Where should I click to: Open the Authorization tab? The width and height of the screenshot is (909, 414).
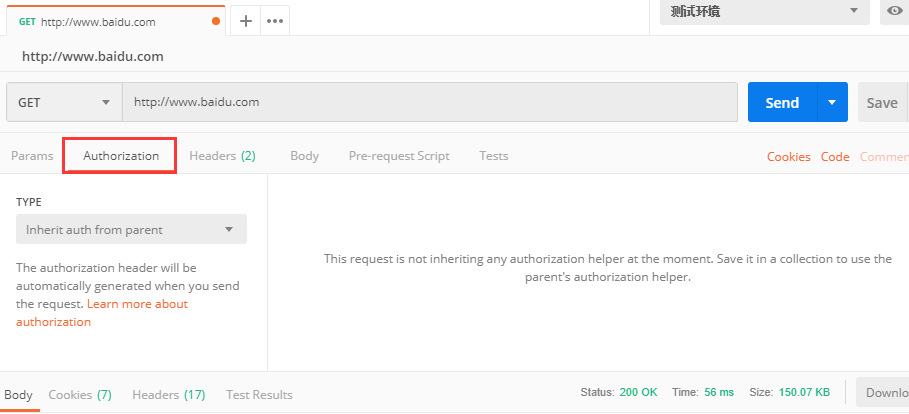pyautogui.click(x=121, y=155)
